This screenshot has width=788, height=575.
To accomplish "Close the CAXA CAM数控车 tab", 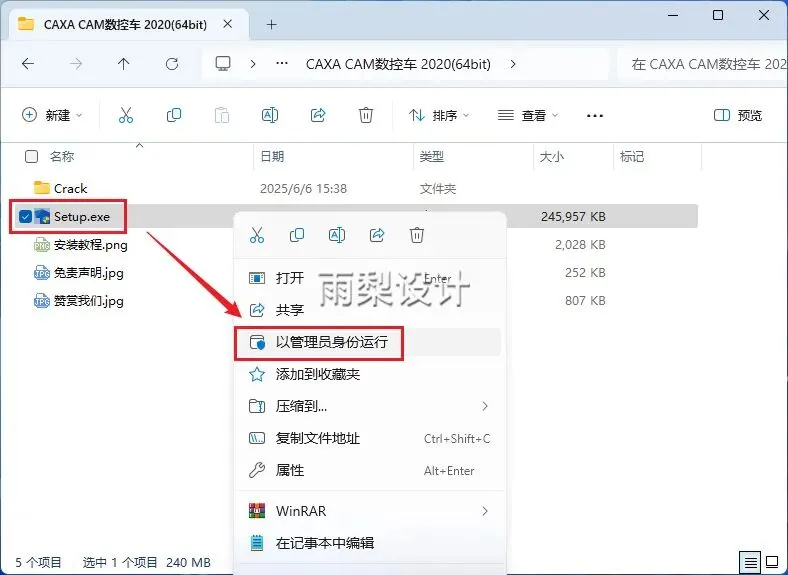I will coord(228,24).
